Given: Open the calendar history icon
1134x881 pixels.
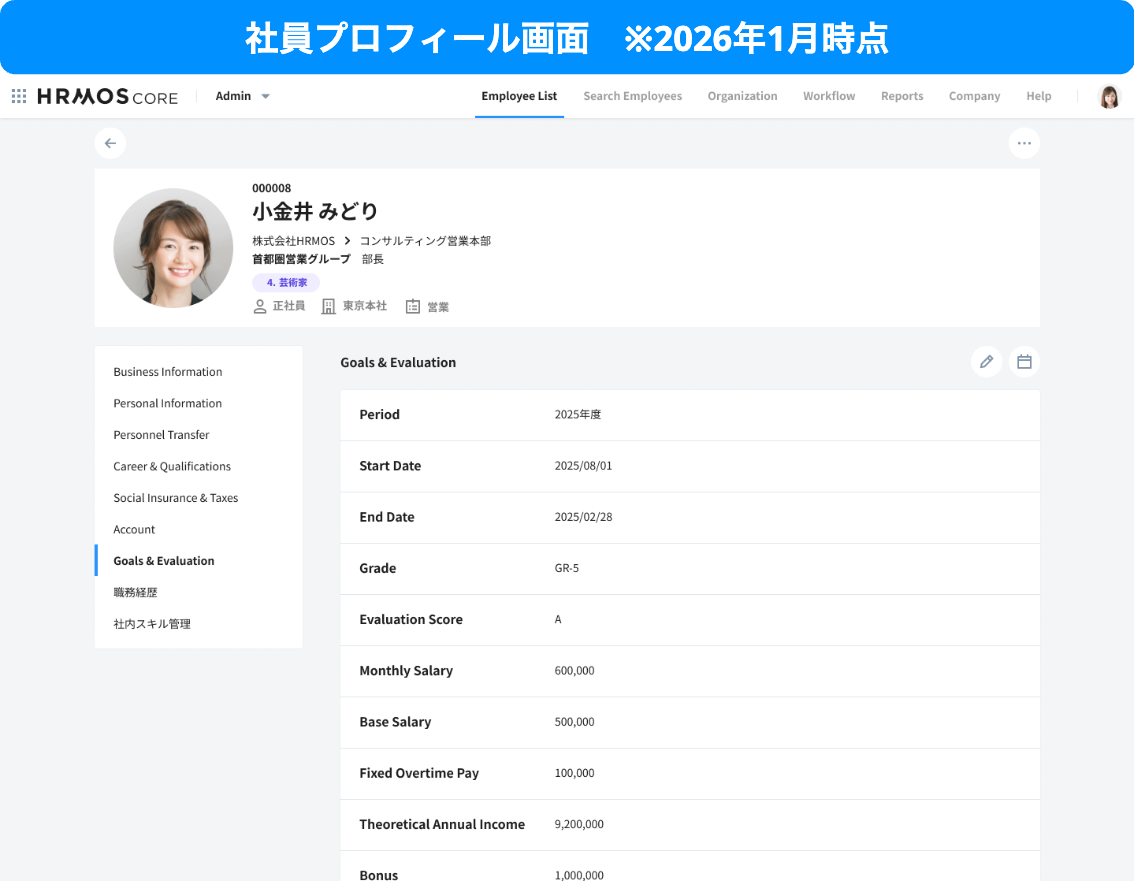Looking at the screenshot, I should (1024, 362).
